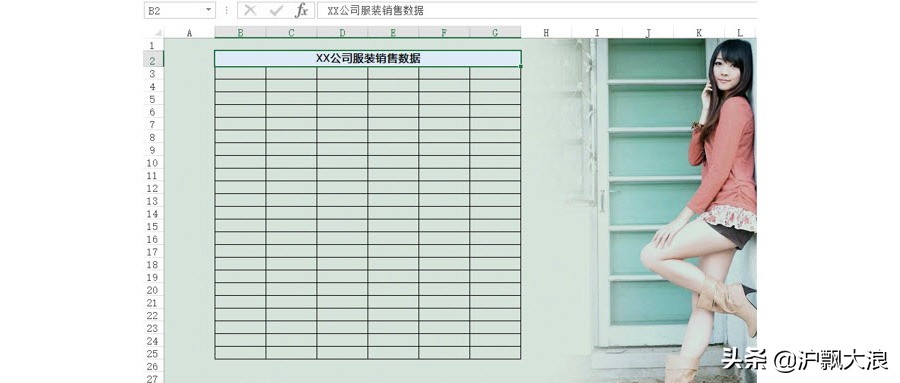
Task: Select row 15 header
Action: [x=152, y=226]
